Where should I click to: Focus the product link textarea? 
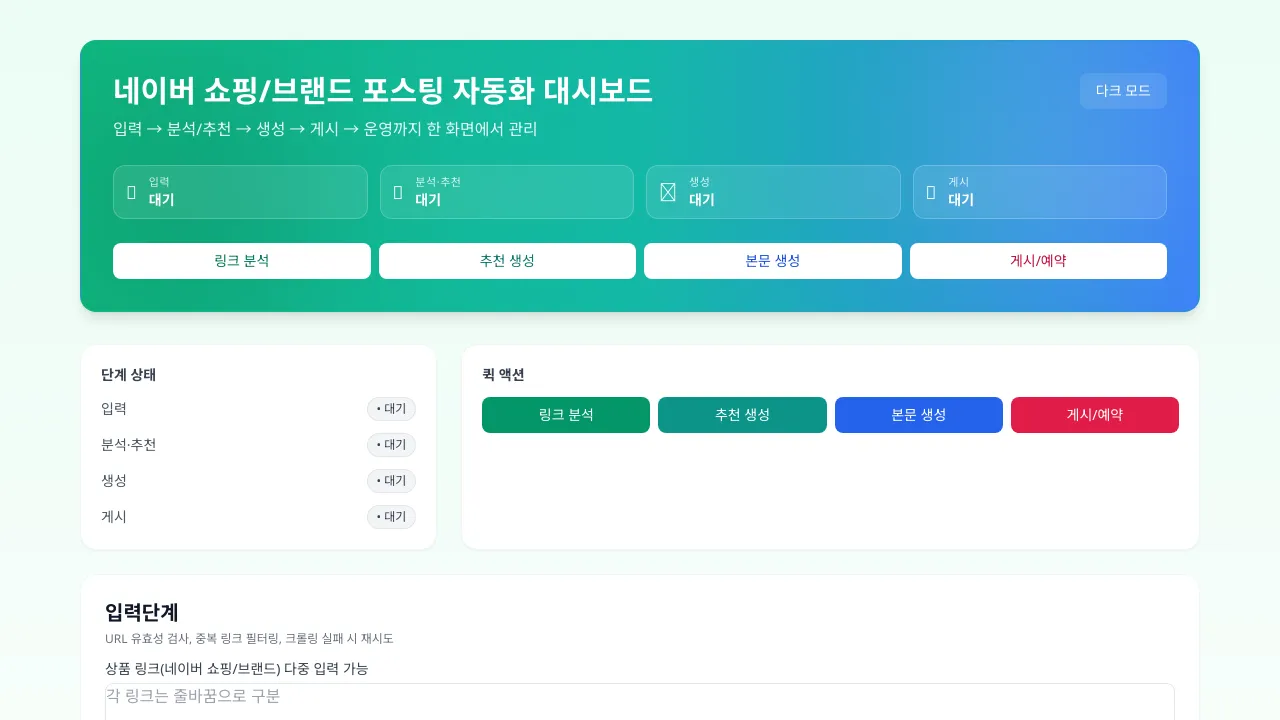(x=640, y=702)
